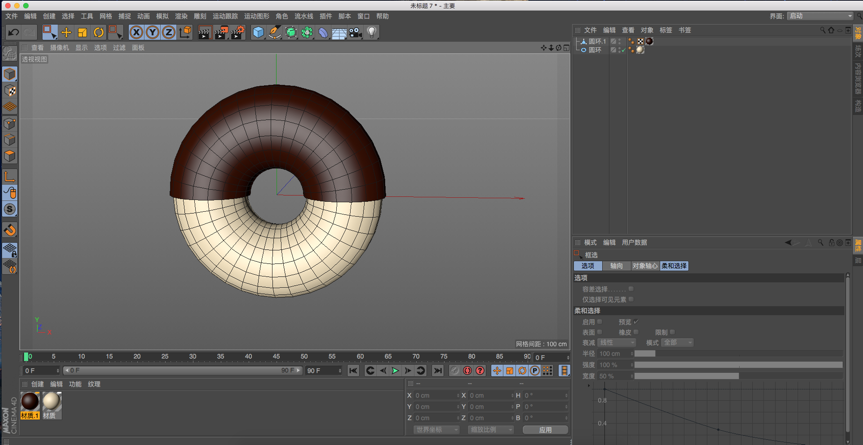Toggle the 预览 checkbox
The height and width of the screenshot is (445, 863).
click(x=636, y=322)
